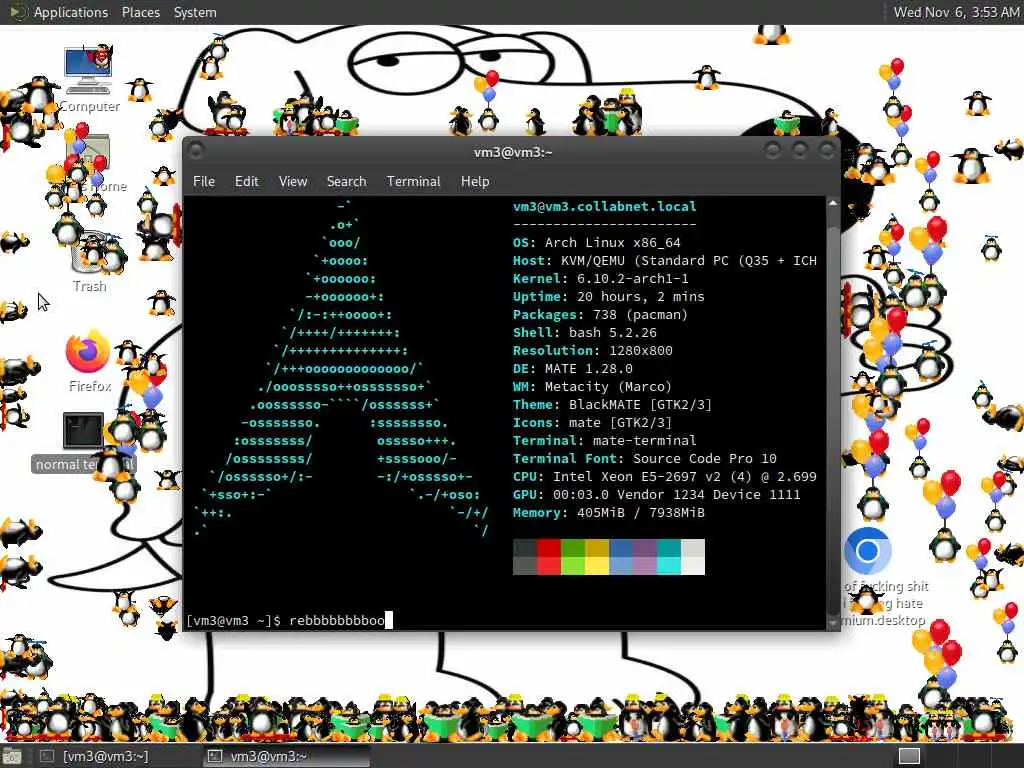Screen dimensions: 1024x768
Task: Open the Edit menu in terminal
Action: 246,182
